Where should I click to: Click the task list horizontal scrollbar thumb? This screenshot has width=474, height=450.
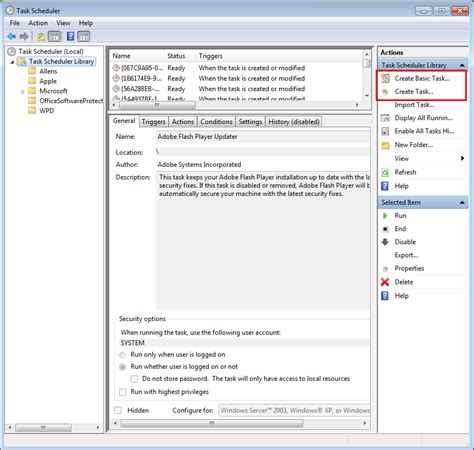157,105
